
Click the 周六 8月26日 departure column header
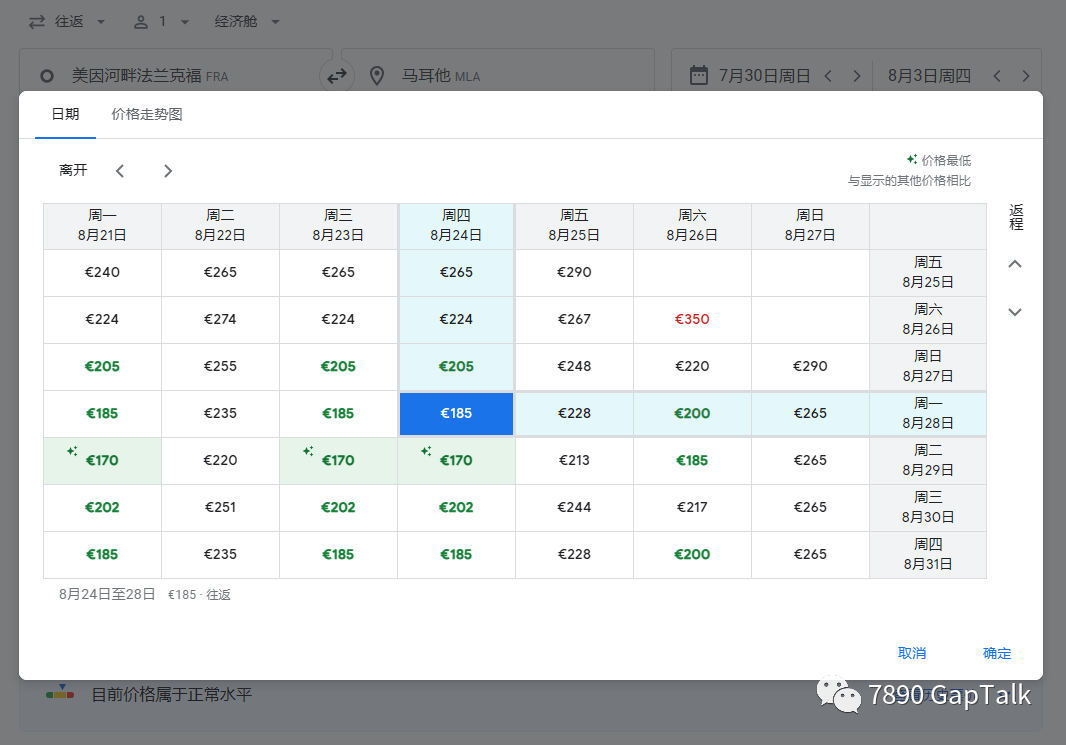[x=692, y=226]
